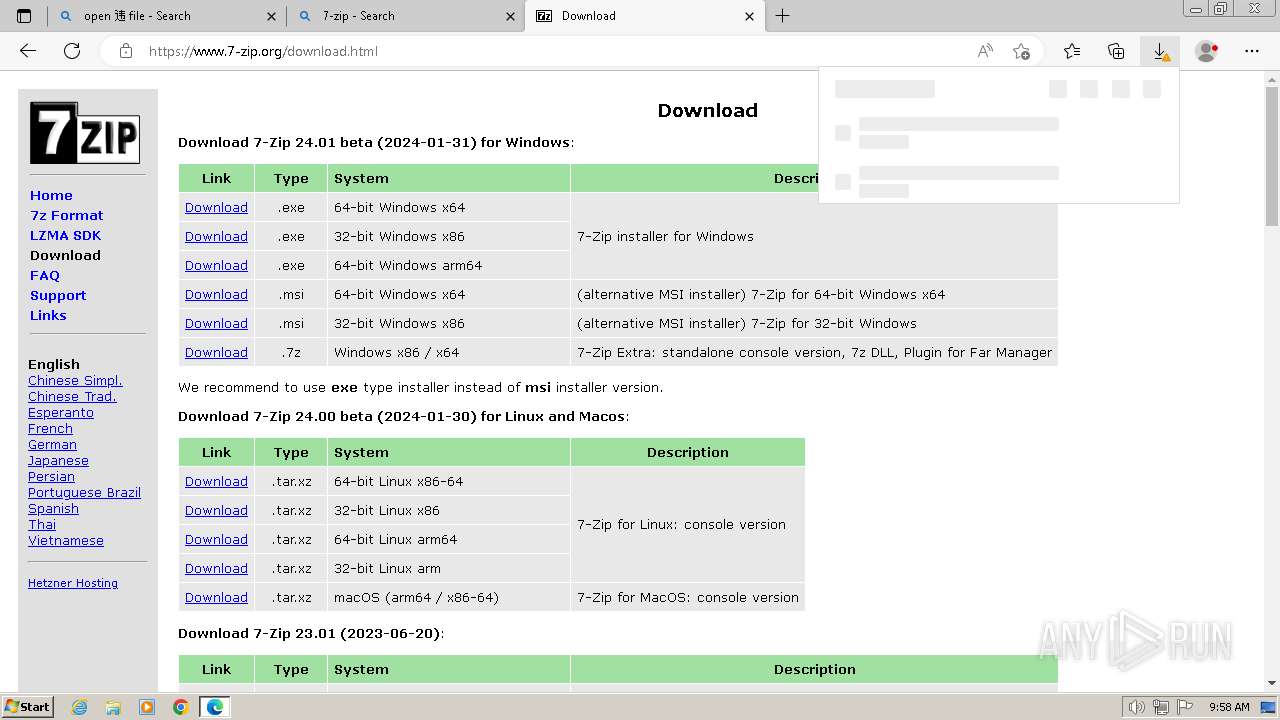Open 7z Format page

tap(67, 215)
